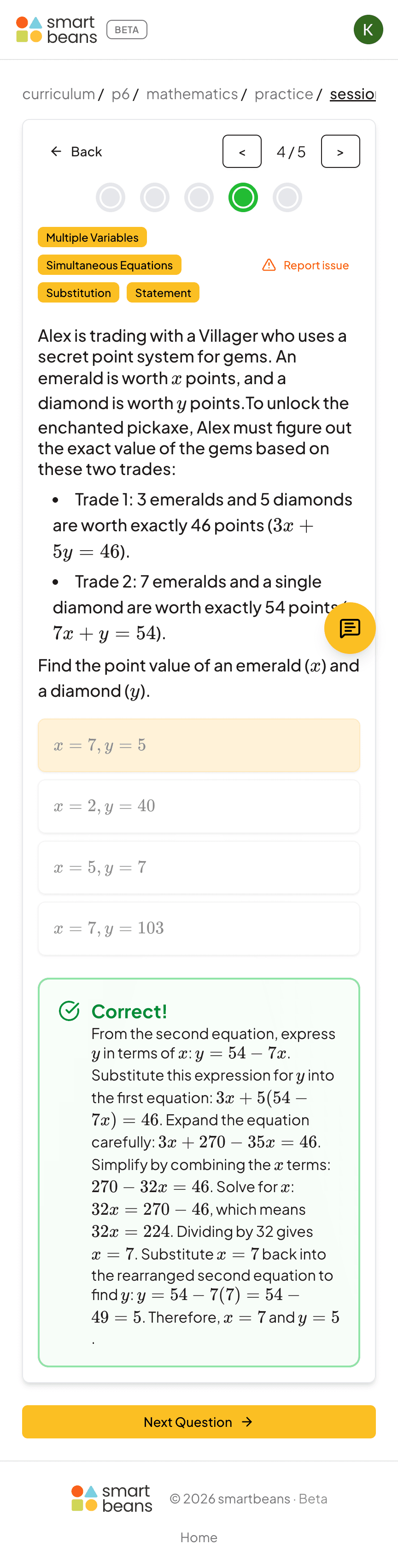Click the Substitution tag
Image resolution: width=398 pixels, height=1568 pixels.
pyautogui.click(x=78, y=293)
